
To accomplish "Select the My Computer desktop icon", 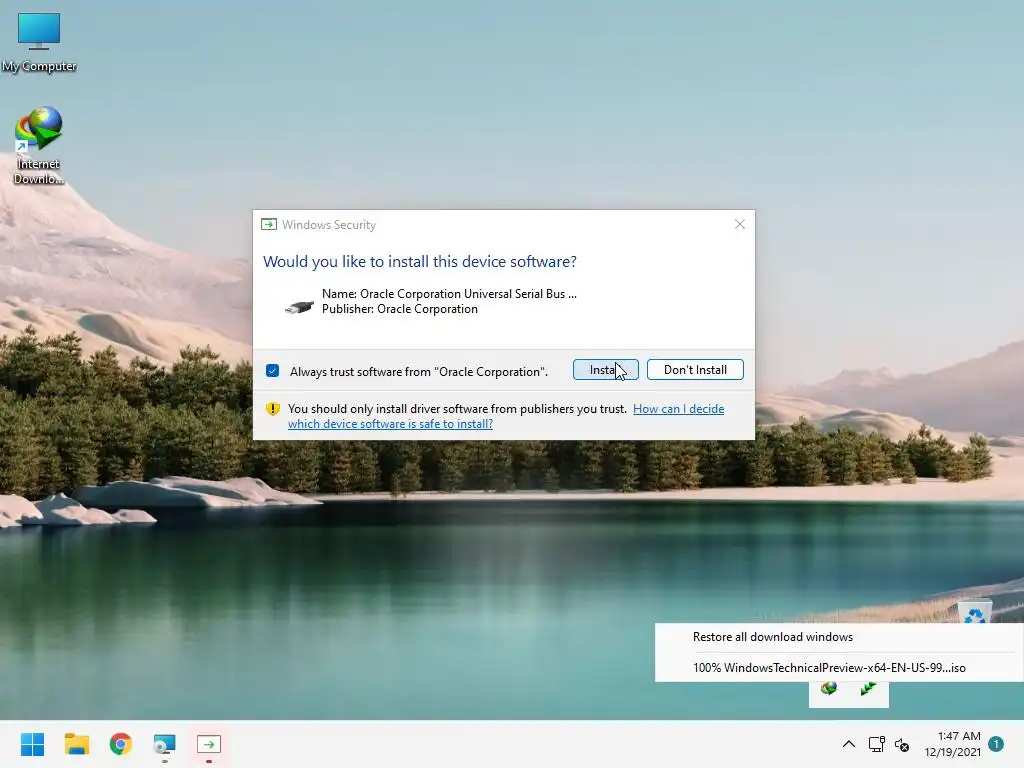I will (39, 42).
